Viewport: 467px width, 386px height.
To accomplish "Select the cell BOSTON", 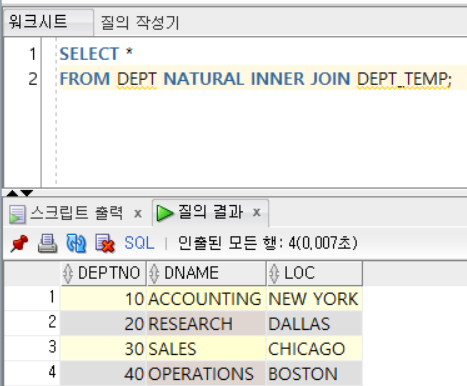I will (x=314, y=374).
